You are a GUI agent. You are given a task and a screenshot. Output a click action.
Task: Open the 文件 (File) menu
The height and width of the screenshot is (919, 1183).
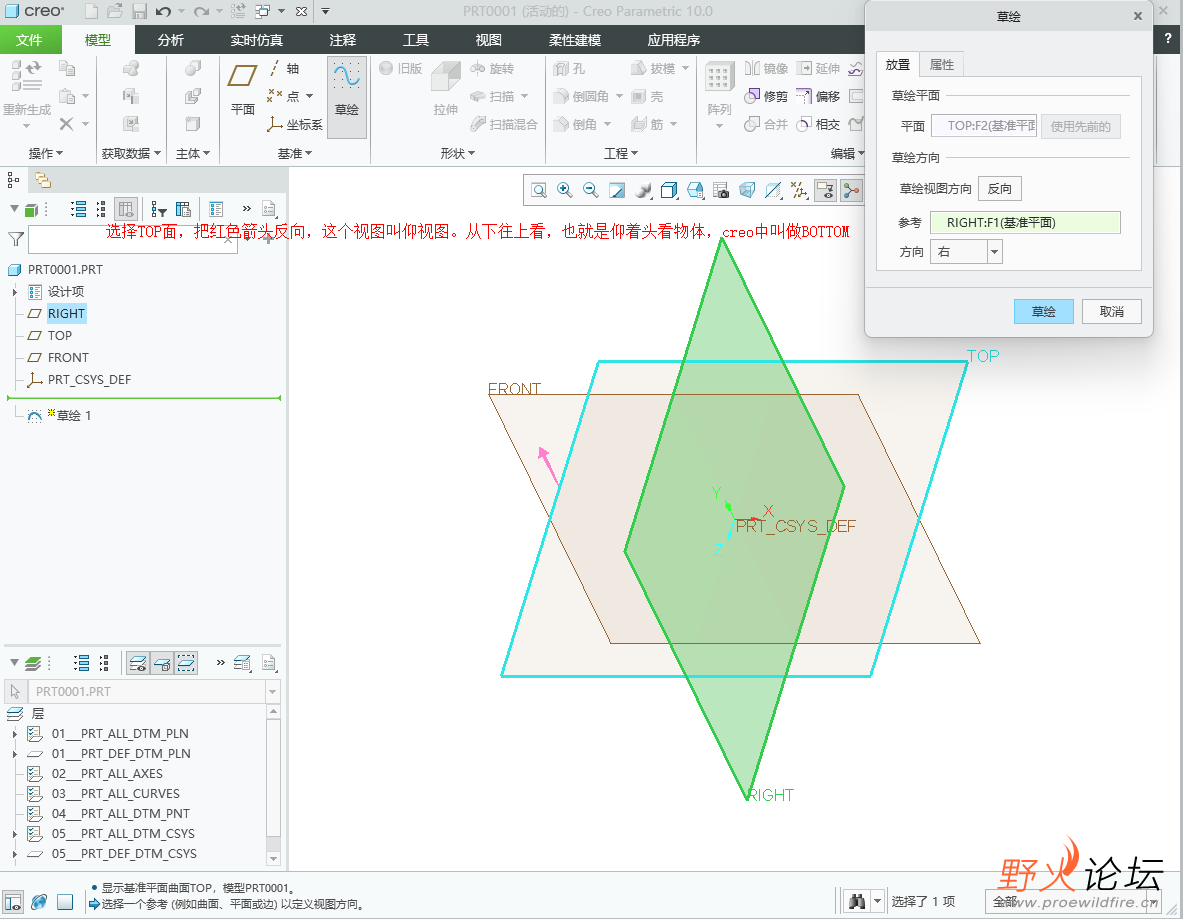pyautogui.click(x=29, y=40)
